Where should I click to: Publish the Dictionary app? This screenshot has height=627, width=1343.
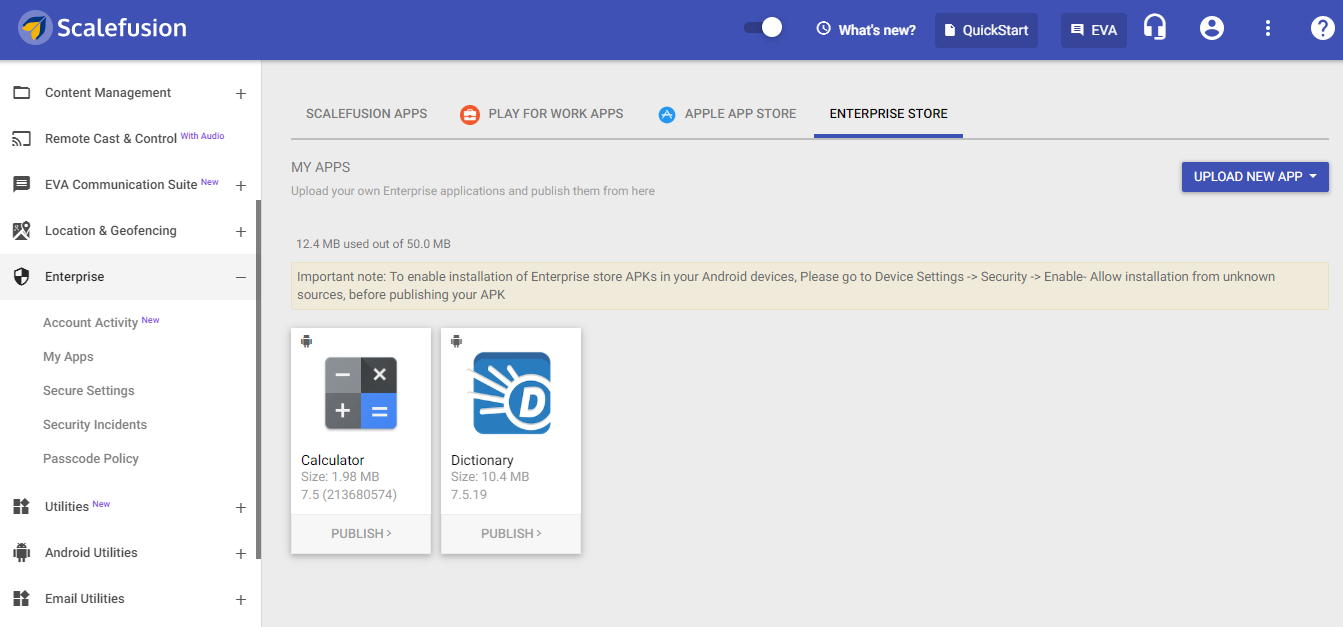click(x=511, y=534)
